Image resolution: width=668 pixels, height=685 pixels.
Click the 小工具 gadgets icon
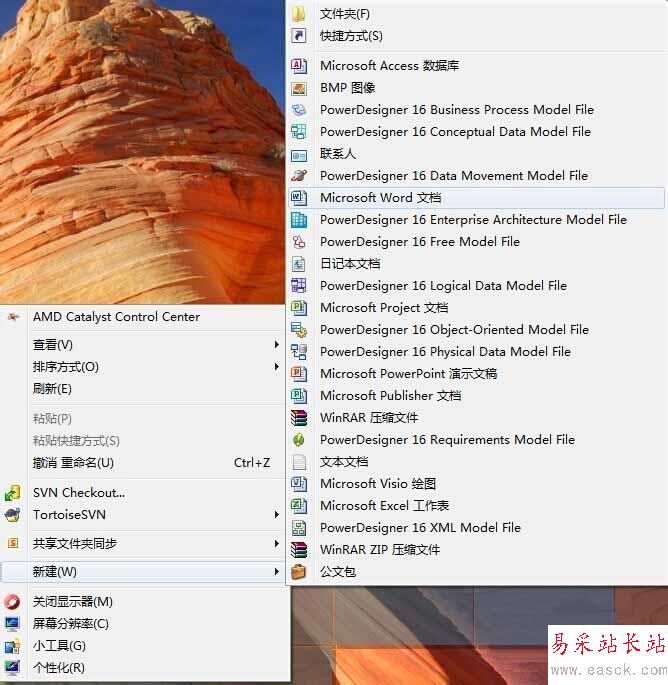tap(12, 646)
